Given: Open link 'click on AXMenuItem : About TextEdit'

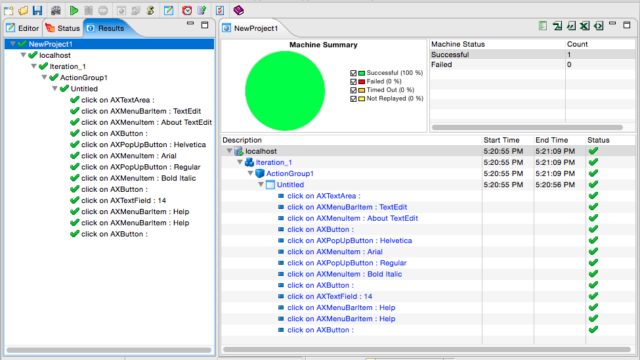Looking at the screenshot, I should [353, 218].
